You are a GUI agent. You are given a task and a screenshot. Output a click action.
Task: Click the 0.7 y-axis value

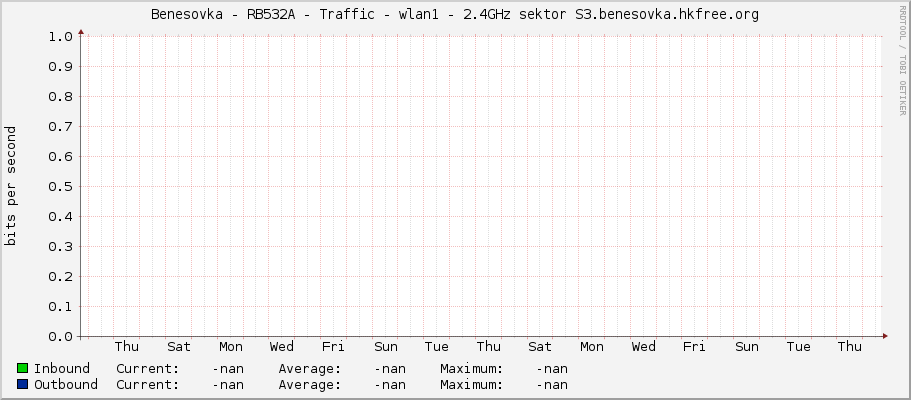click(x=60, y=127)
